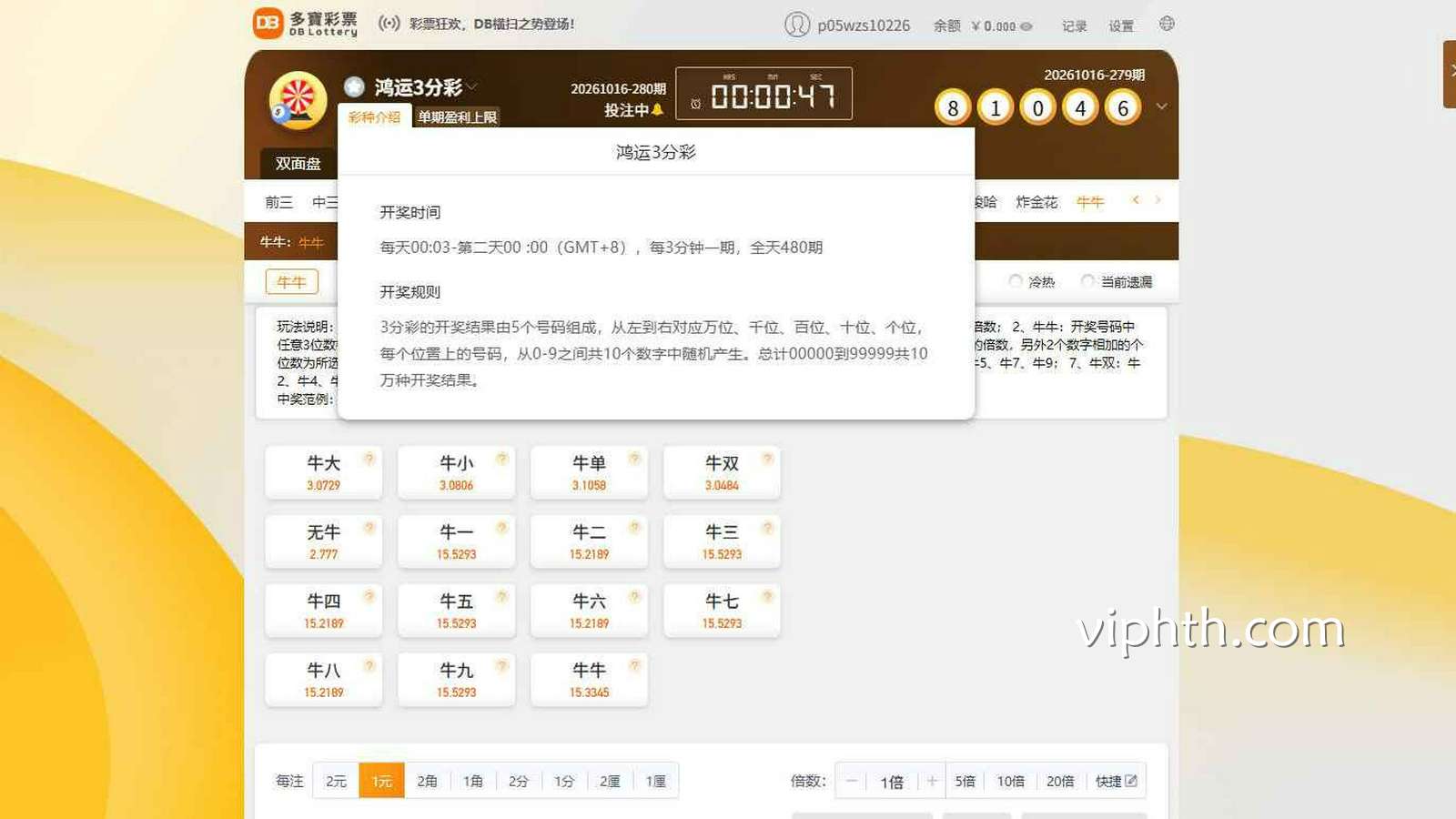Open help icon for 无牛
This screenshot has width=1456, height=819.
click(369, 528)
